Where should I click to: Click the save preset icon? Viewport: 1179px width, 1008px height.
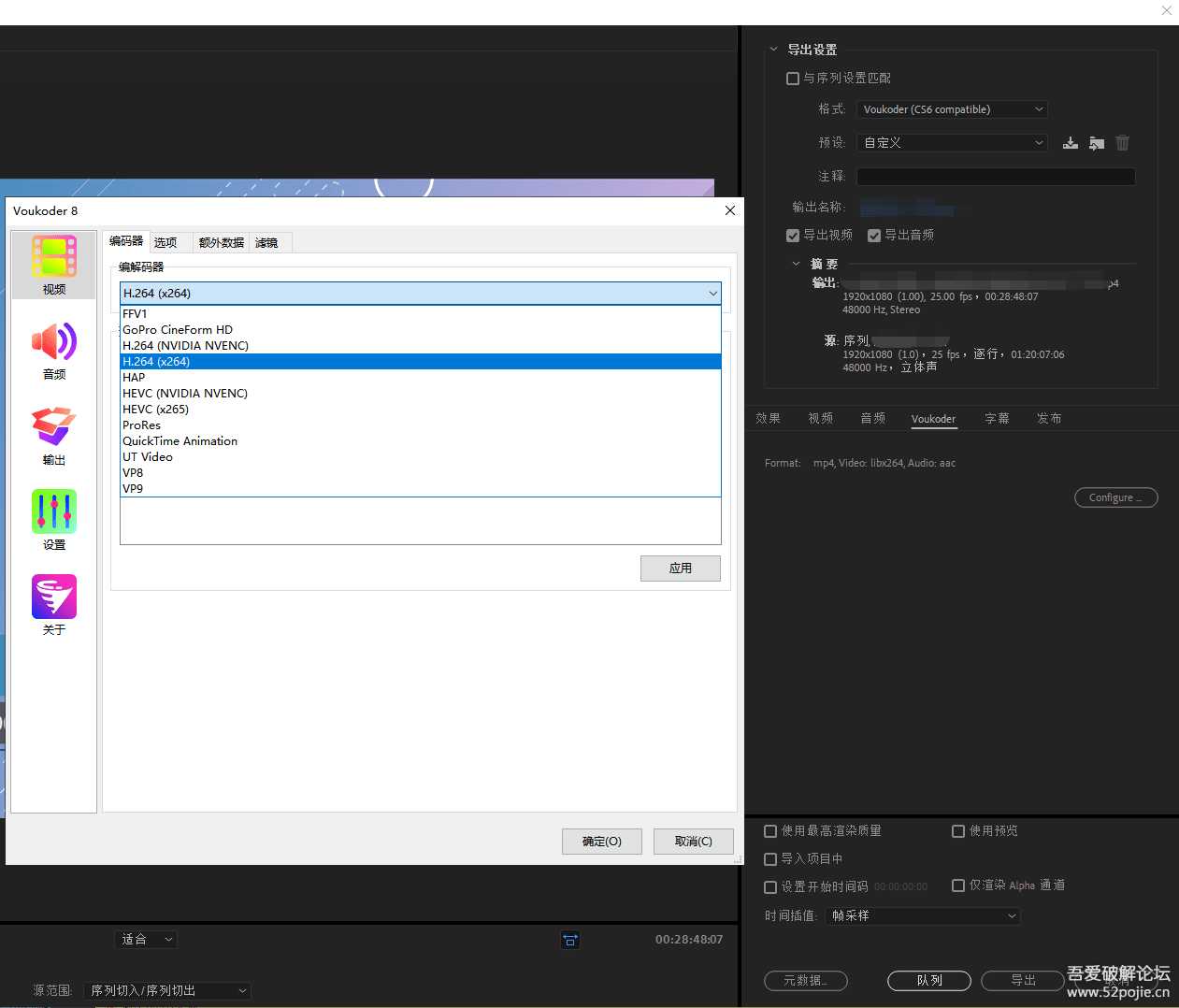[x=1071, y=143]
